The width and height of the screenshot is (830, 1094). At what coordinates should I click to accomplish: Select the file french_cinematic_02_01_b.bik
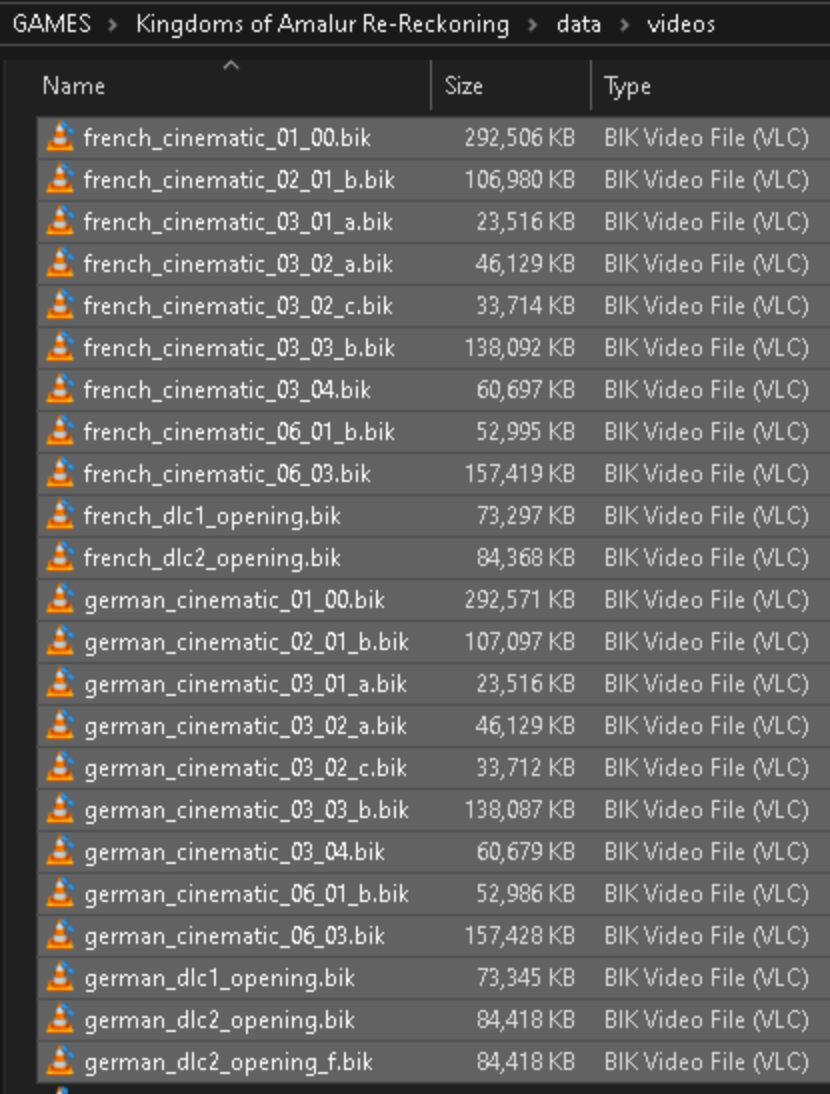(x=433, y=179)
